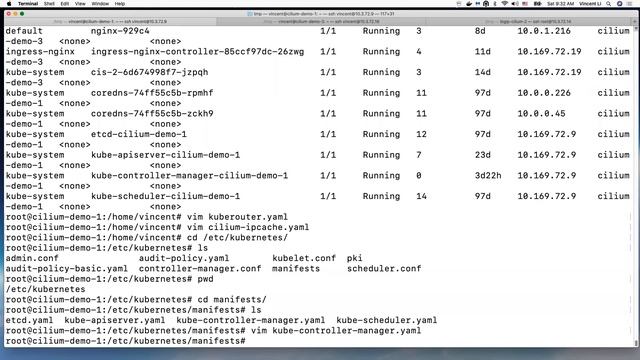Open the Help menu
The height and width of the screenshot is (360, 640).
point(120,4)
